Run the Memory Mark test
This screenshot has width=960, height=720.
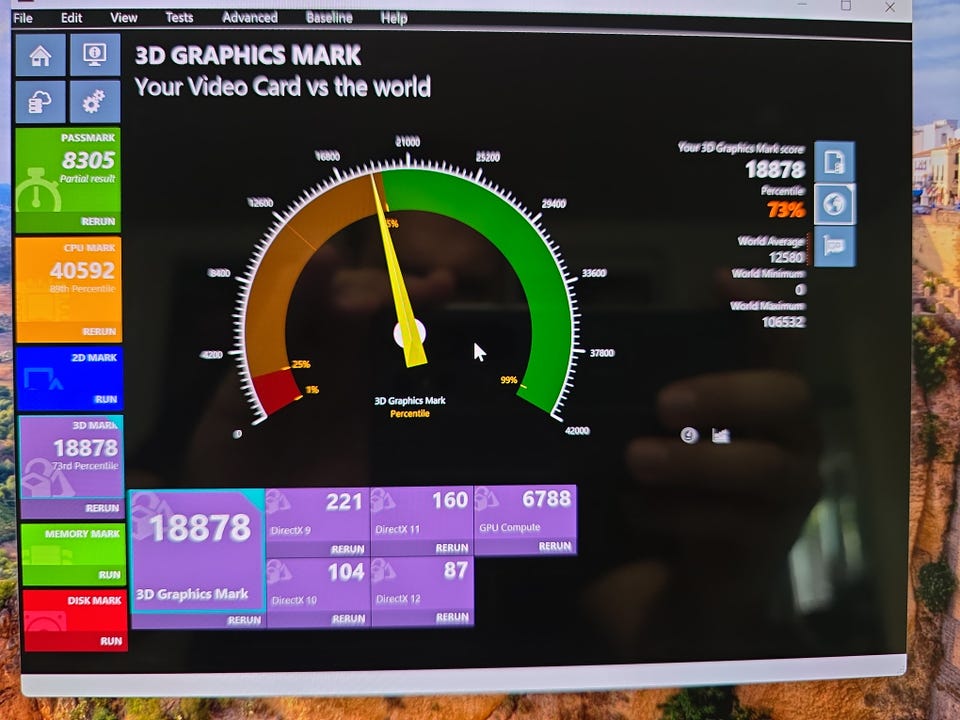coord(110,575)
